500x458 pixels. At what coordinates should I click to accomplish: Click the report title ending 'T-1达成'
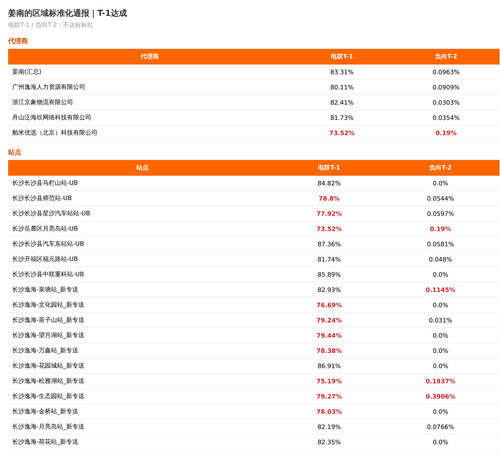67,13
